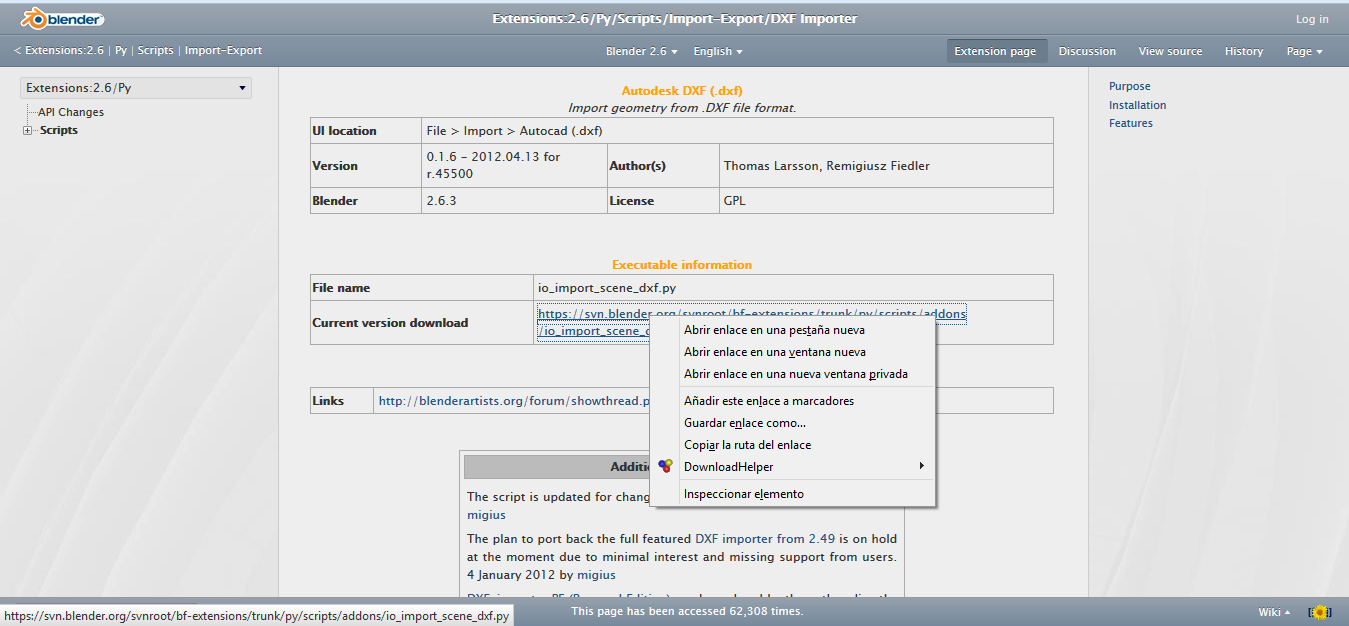1349x626 pixels.
Task: Click the Import-Export breadcrumb link
Action: (223, 51)
